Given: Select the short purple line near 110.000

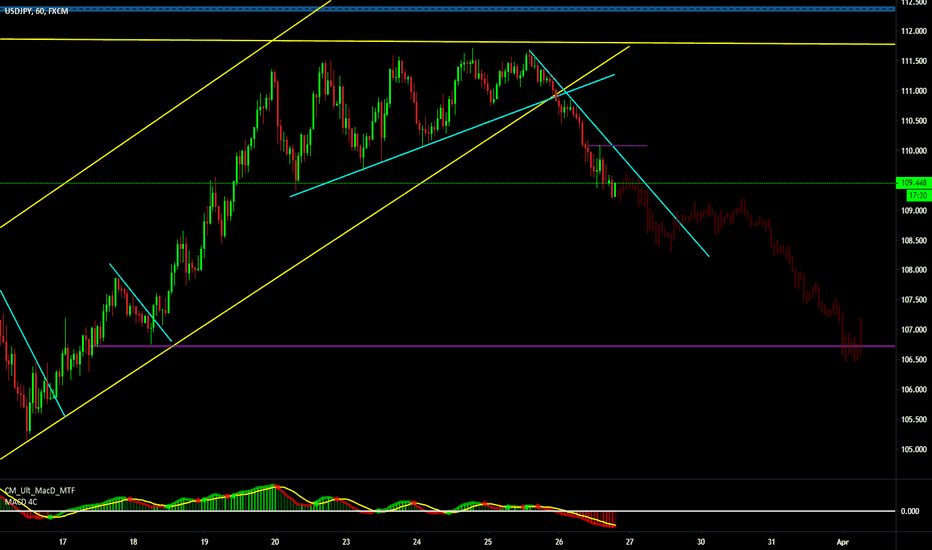Looking at the screenshot, I should 618,145.
